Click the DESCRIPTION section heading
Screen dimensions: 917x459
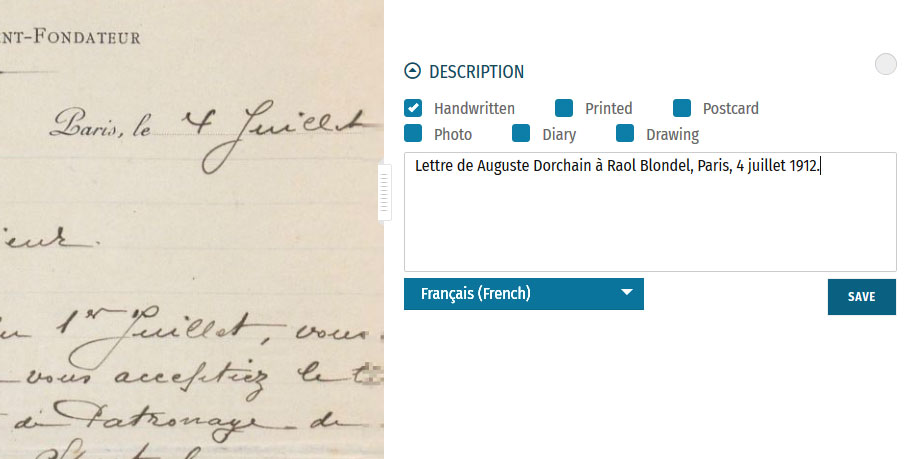pos(476,72)
